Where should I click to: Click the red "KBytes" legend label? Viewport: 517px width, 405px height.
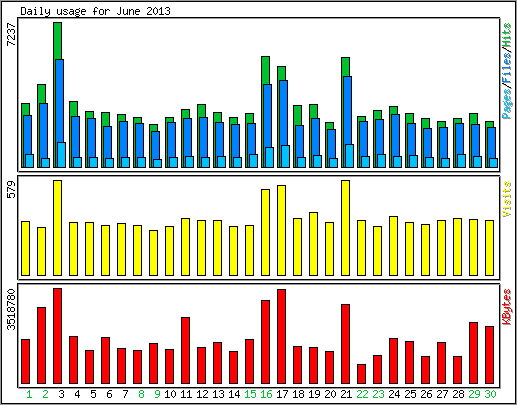point(507,307)
